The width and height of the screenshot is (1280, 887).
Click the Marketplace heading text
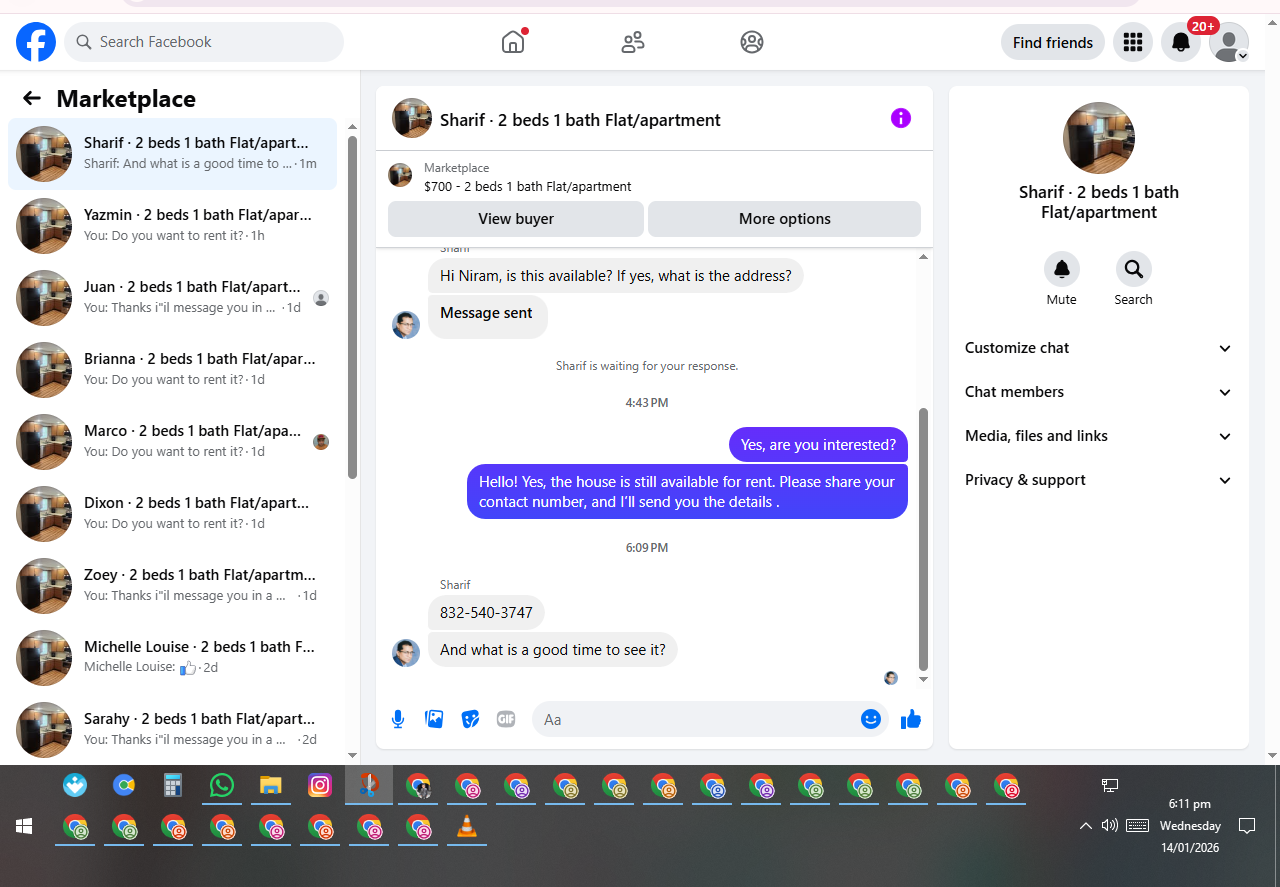click(126, 98)
